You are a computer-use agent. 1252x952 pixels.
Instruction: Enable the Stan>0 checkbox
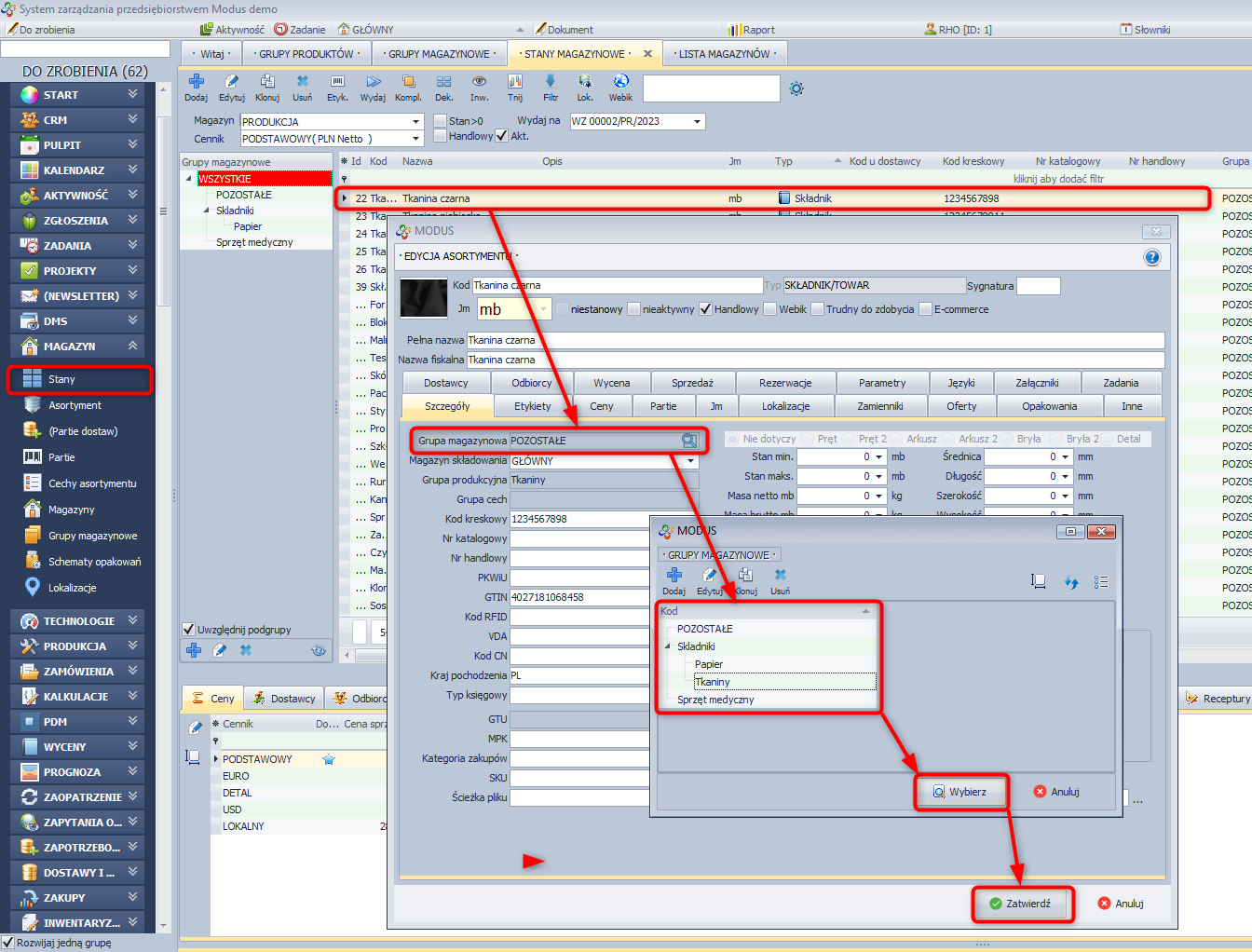coord(442,121)
